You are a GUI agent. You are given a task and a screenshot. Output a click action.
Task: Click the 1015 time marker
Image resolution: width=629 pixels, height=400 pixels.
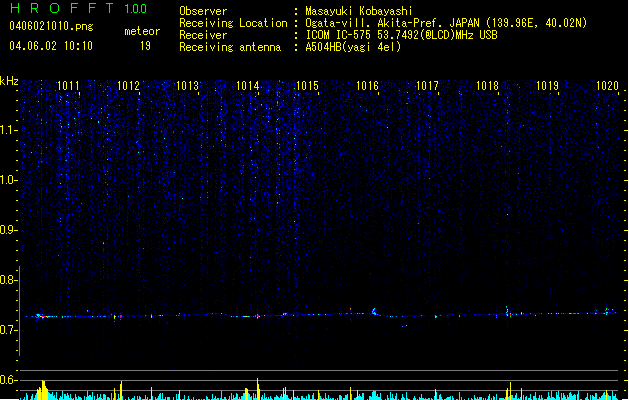pyautogui.click(x=307, y=86)
